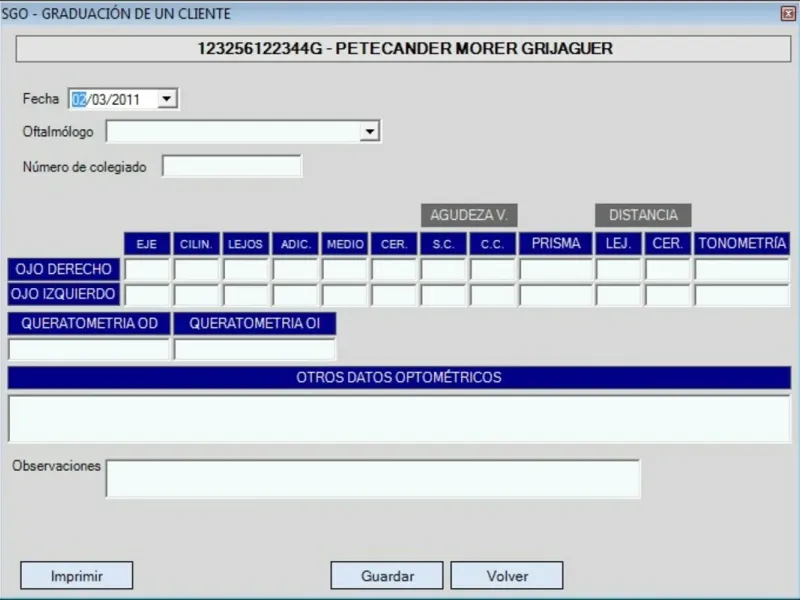Image resolution: width=800 pixels, height=600 pixels.
Task: Click the OJO IZQUIERDO row label
Action: (x=64, y=294)
